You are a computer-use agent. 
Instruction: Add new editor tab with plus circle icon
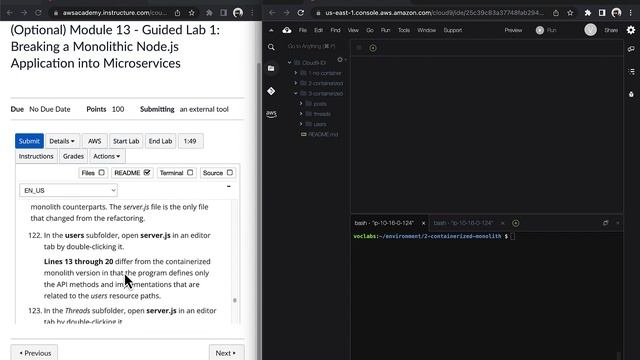pos(373,48)
